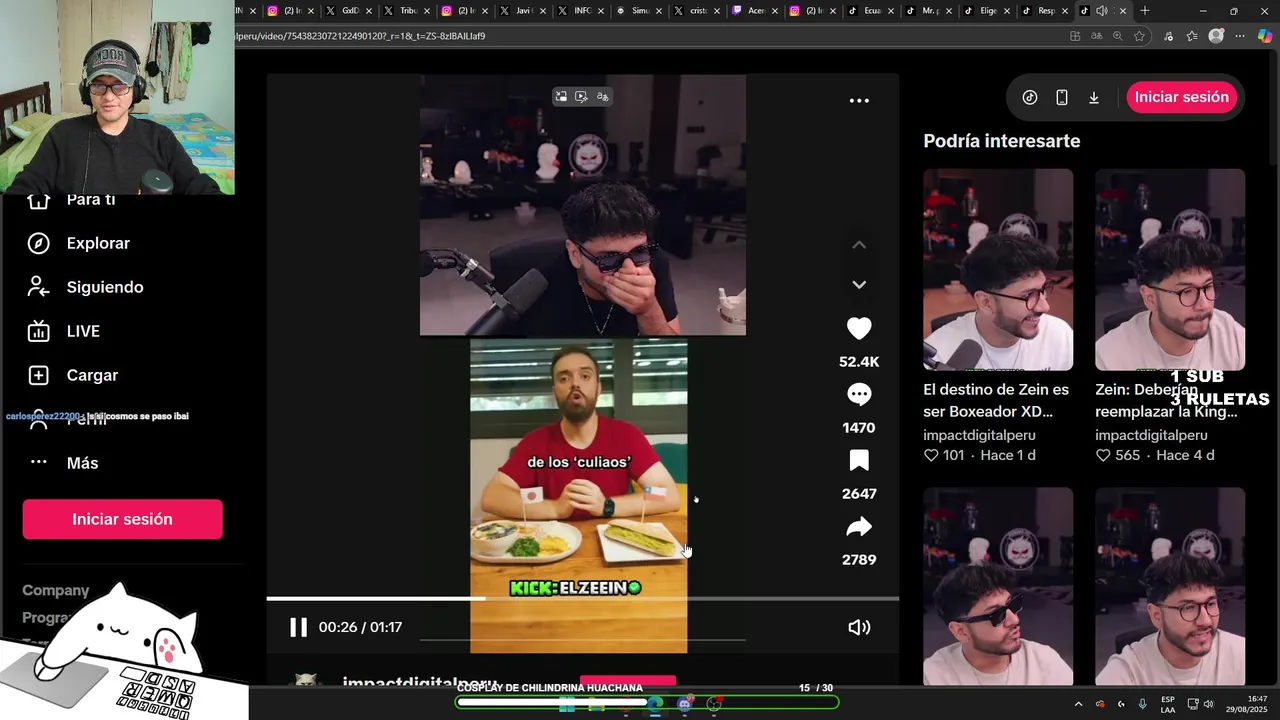Open Cargar in the sidebar
Screen dimensions: 1280x720
point(92,375)
